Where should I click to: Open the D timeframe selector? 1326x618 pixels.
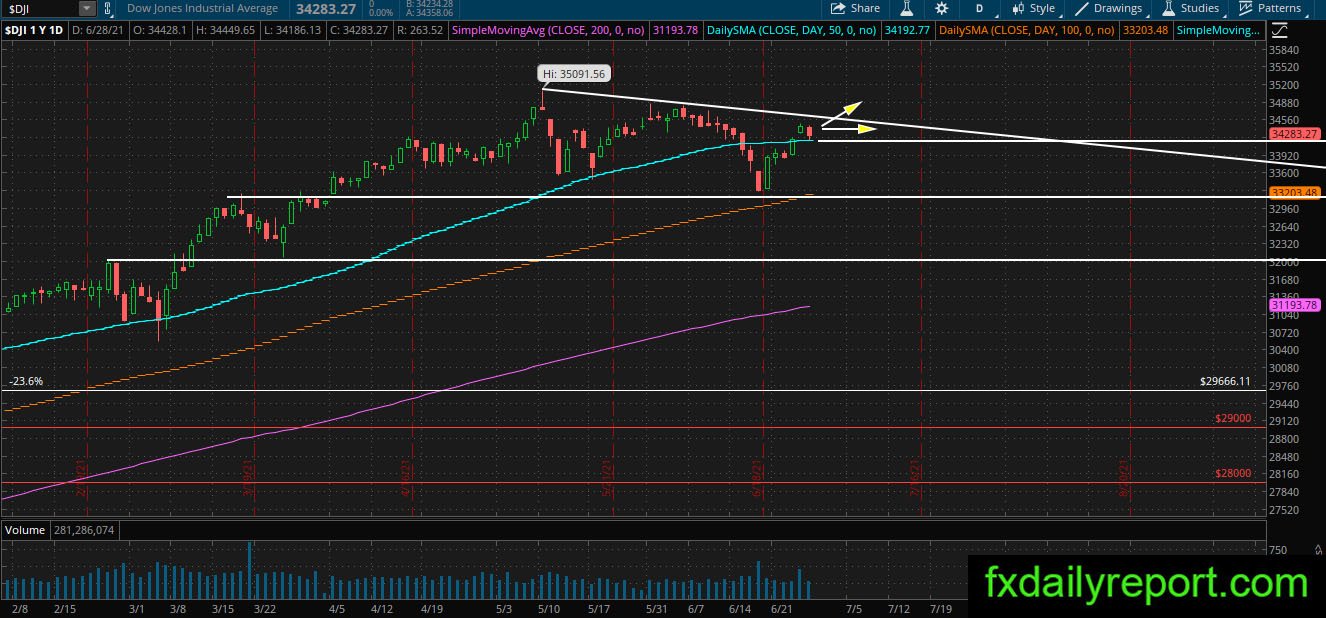coord(979,8)
